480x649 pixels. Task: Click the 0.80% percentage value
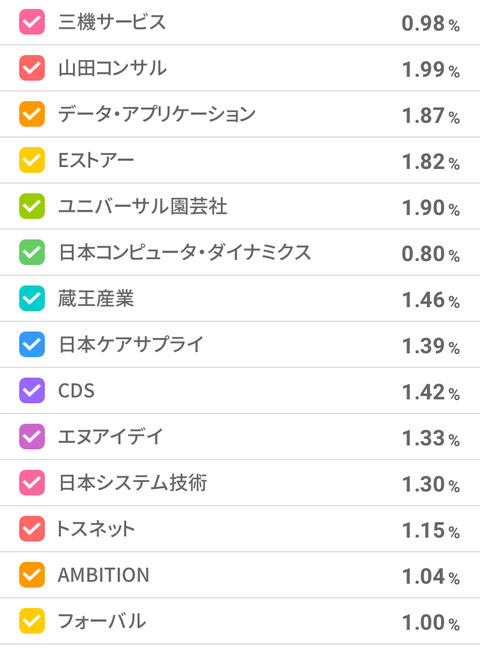(x=431, y=254)
